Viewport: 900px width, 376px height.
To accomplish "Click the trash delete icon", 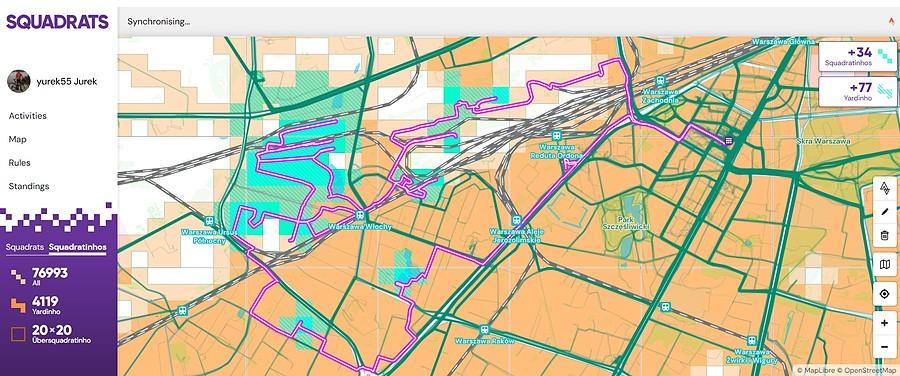I will [885, 235].
